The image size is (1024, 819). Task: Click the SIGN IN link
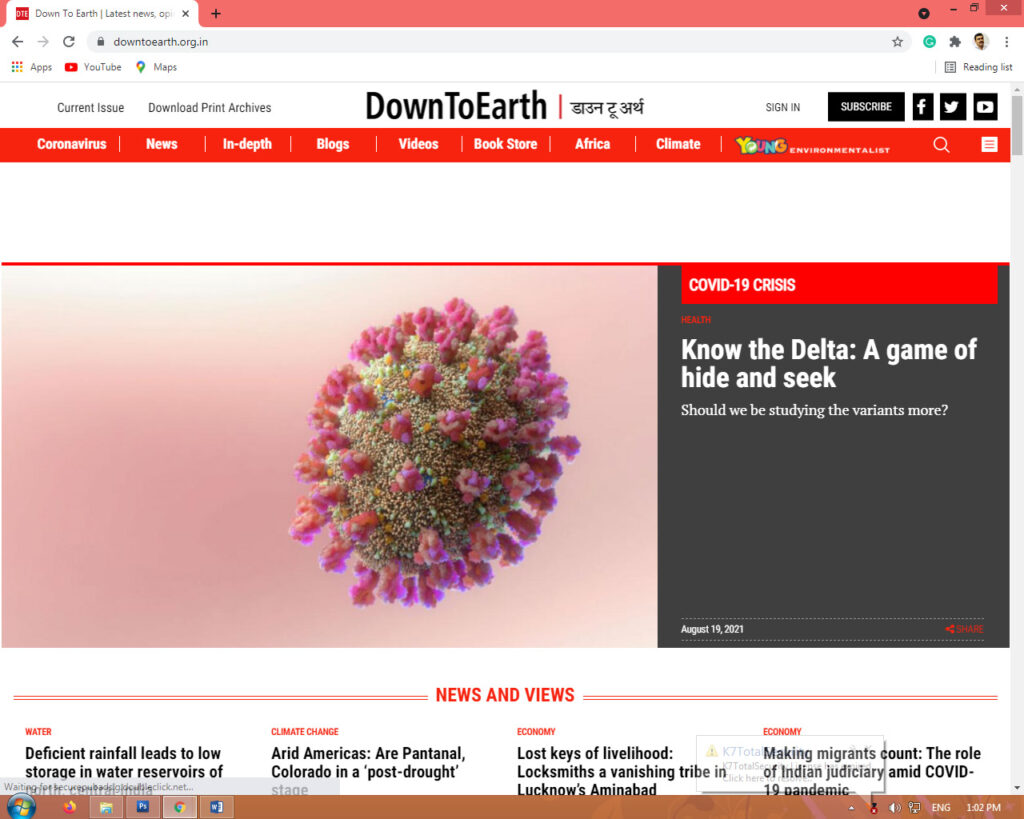pyautogui.click(x=782, y=107)
